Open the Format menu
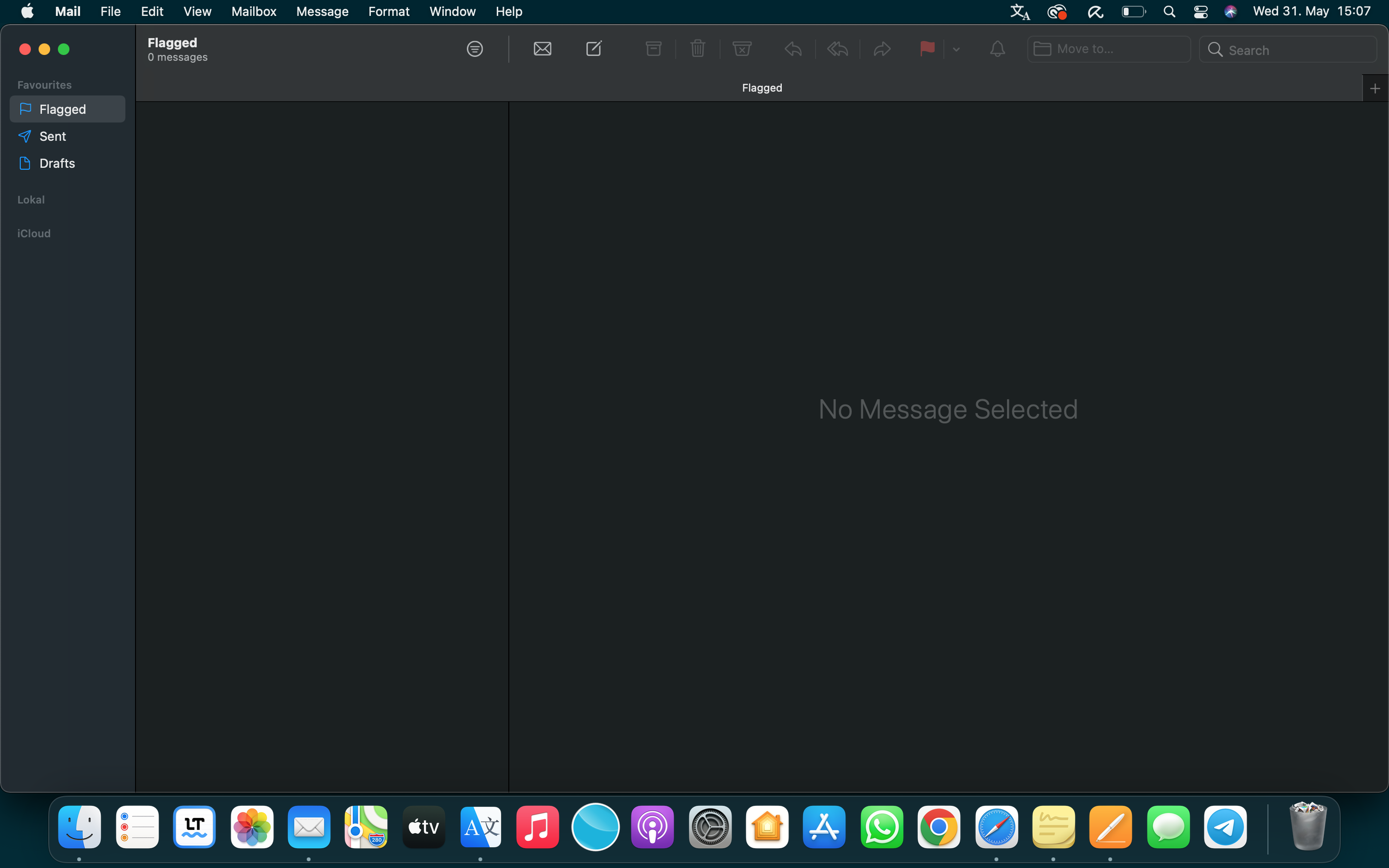This screenshot has width=1389, height=868. tap(389, 12)
